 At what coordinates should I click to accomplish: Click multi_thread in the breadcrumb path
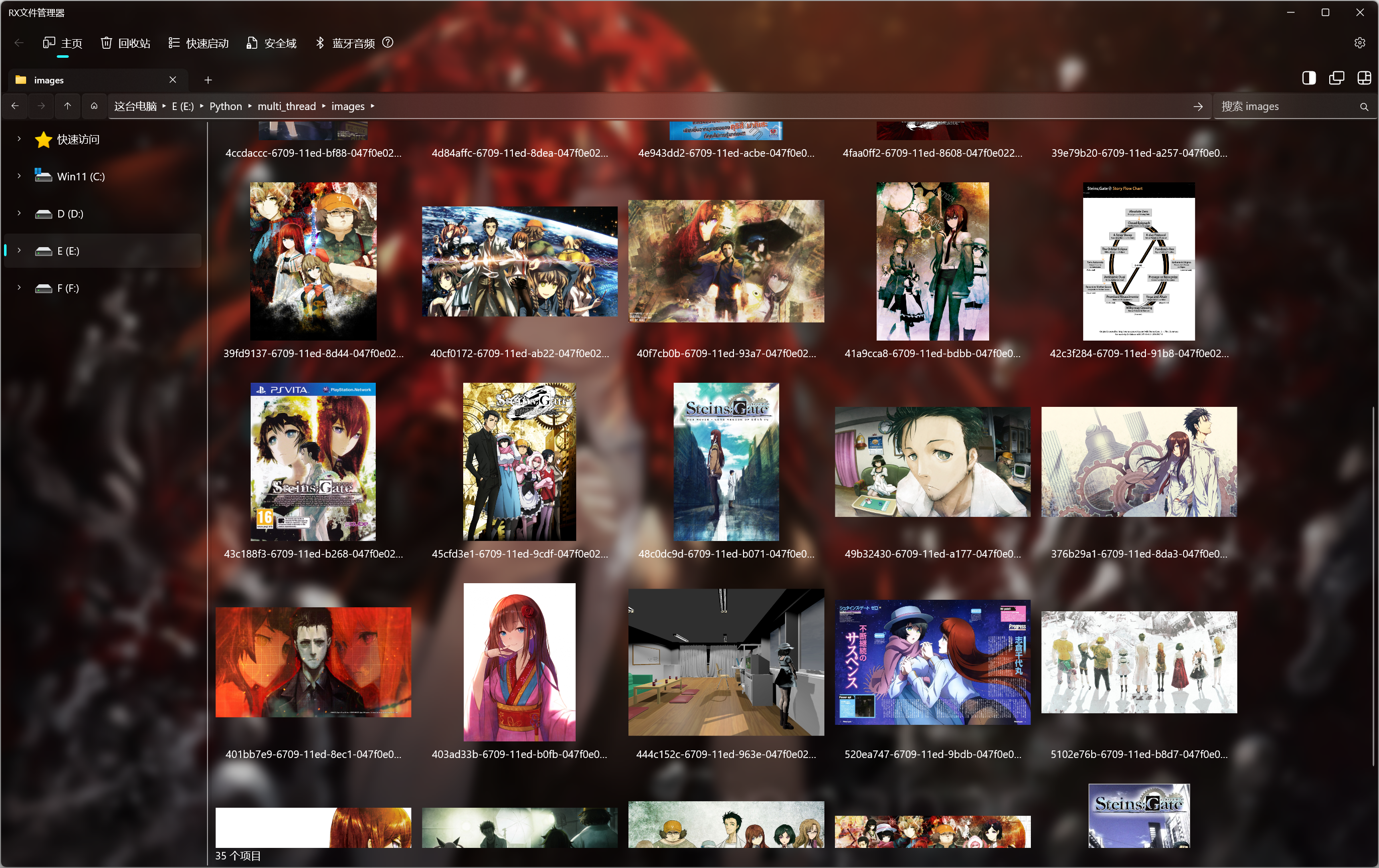(286, 106)
